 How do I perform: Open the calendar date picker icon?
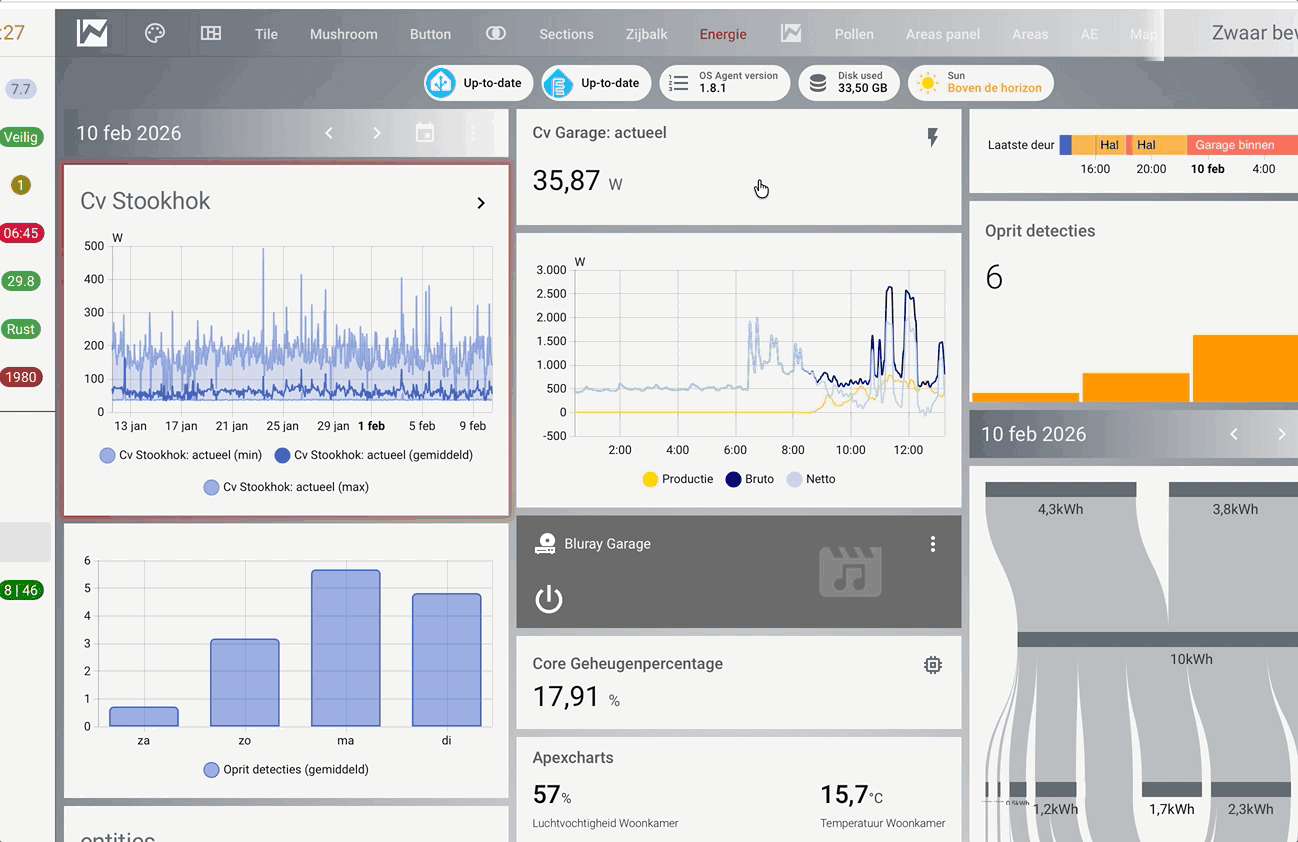(425, 133)
